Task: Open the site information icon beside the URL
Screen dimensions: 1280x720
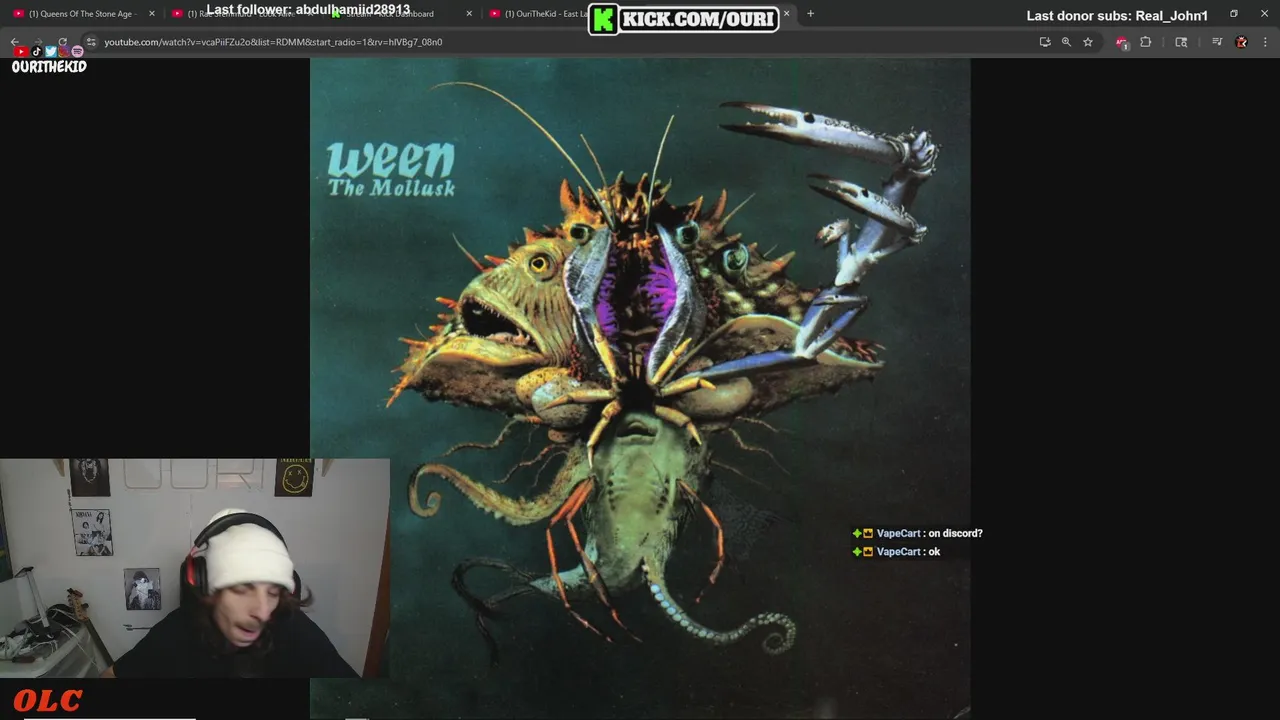Action: coord(91,42)
